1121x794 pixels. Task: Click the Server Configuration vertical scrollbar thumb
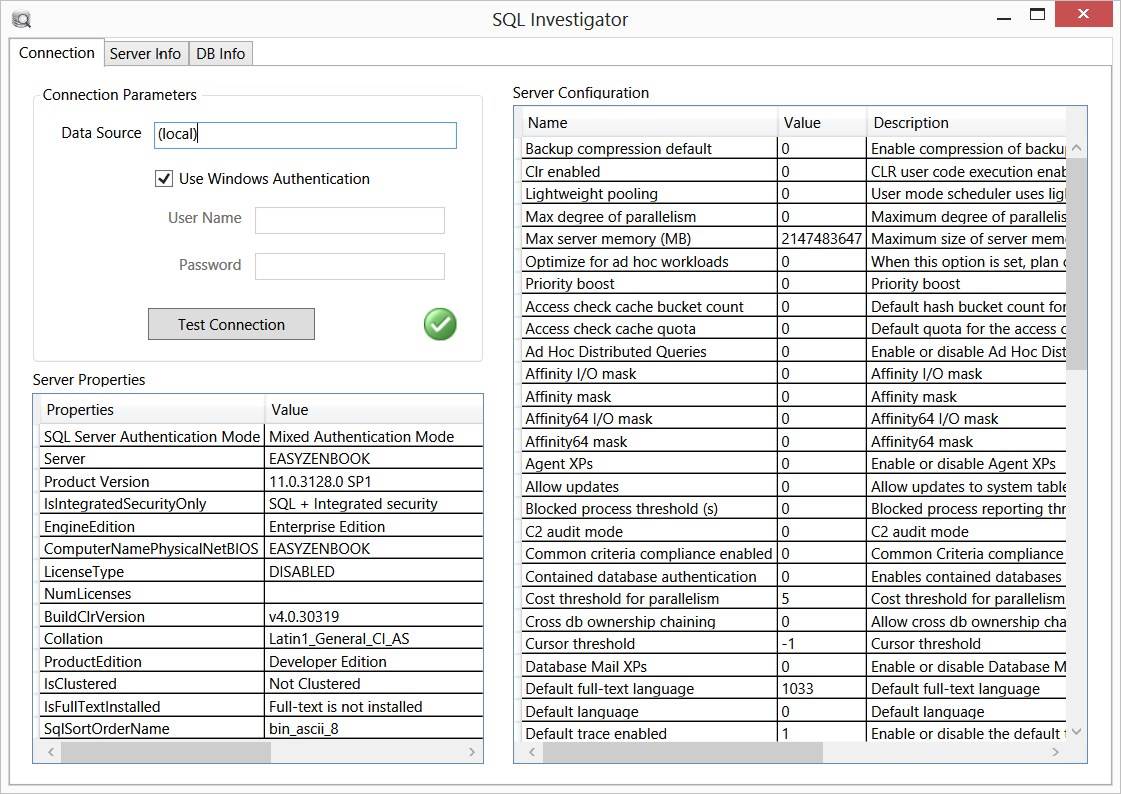[x=1077, y=263]
